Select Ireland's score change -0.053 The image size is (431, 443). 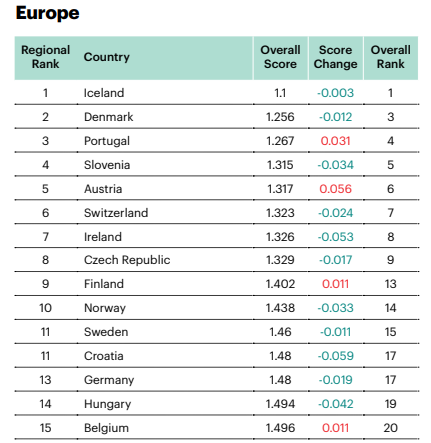pos(335,237)
